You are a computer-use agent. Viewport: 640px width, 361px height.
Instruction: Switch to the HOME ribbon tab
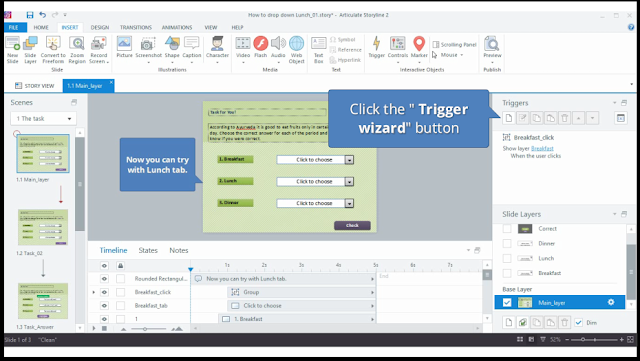pos(41,27)
